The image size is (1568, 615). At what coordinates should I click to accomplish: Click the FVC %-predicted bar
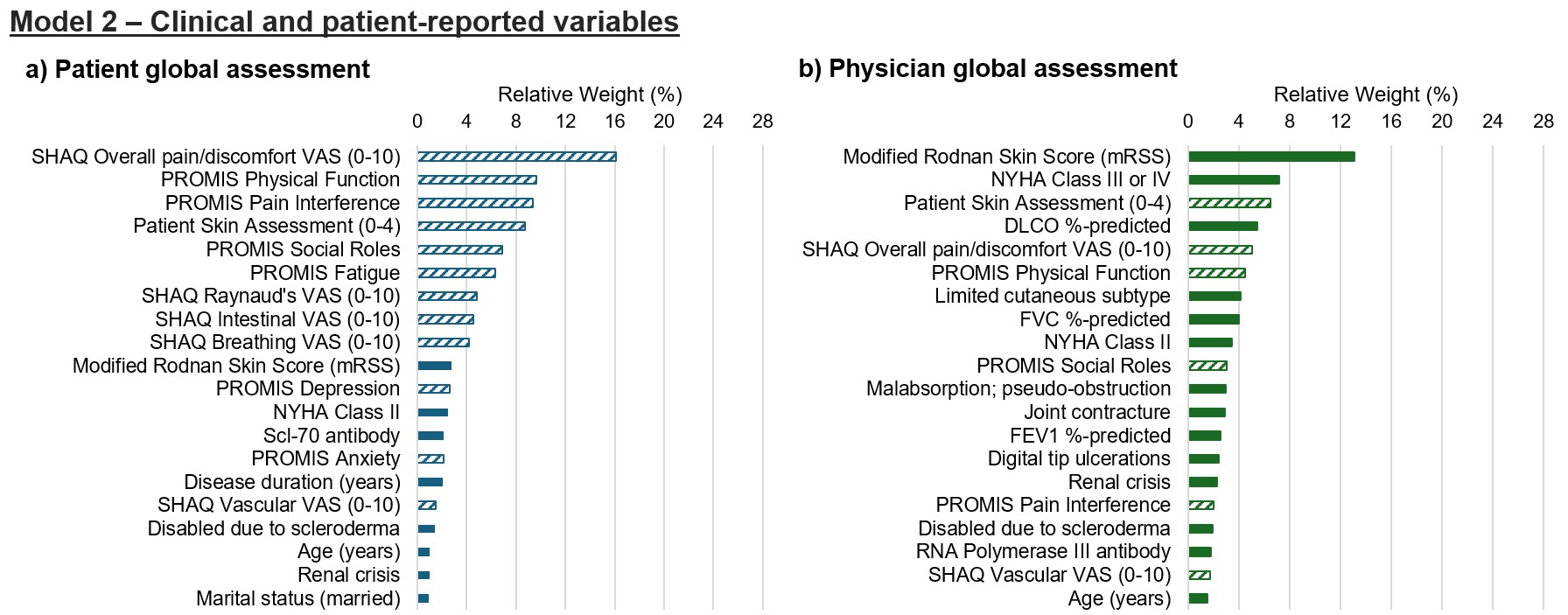pos(1214,319)
